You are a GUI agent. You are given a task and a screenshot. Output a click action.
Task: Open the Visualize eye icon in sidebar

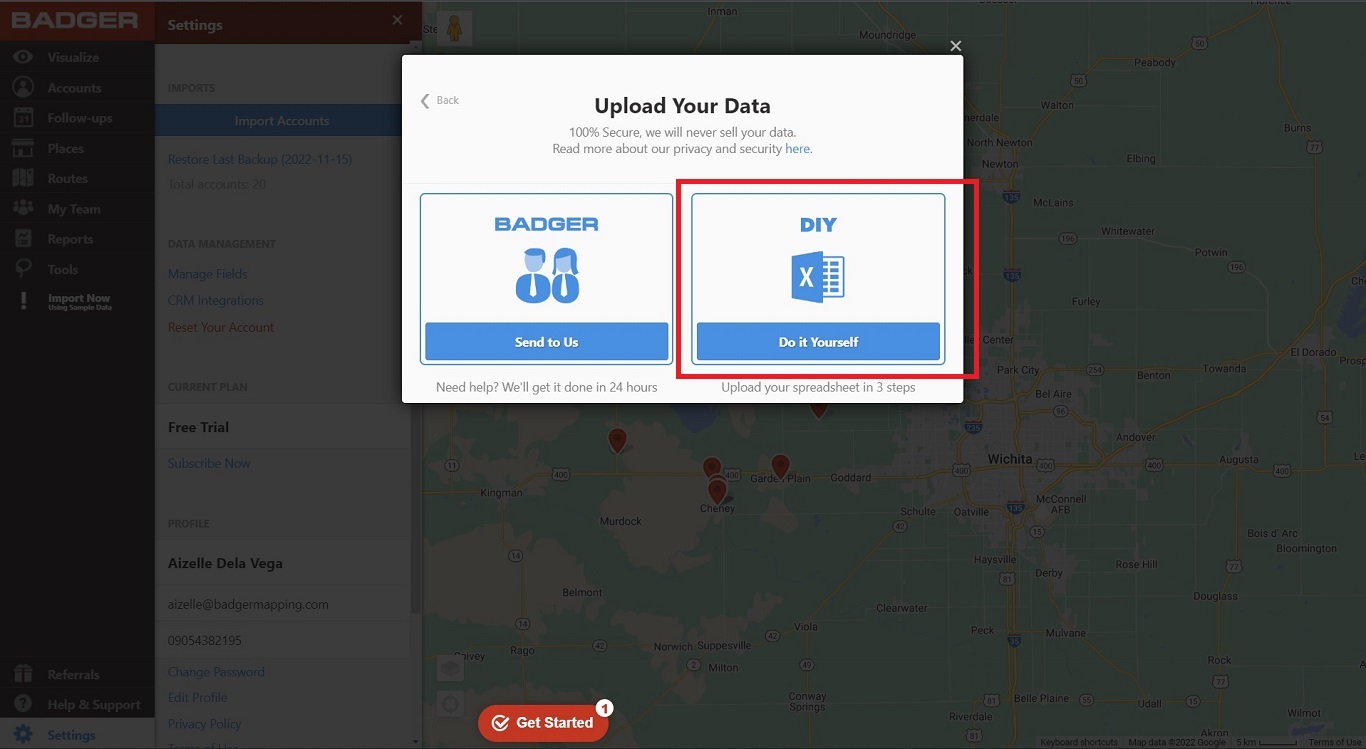point(23,57)
